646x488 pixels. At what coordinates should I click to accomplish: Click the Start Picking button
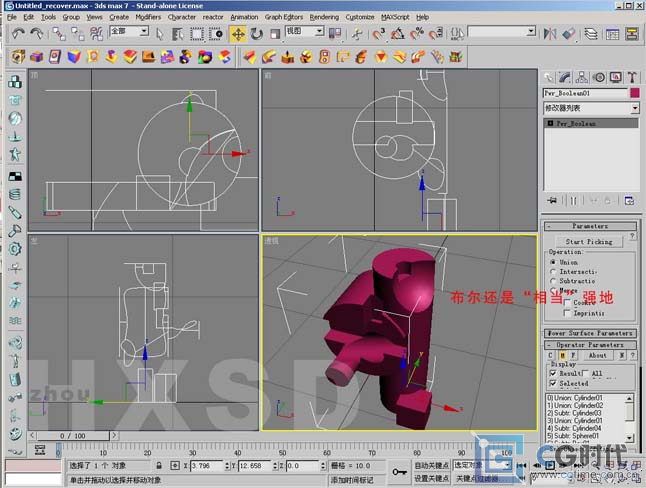coord(589,242)
